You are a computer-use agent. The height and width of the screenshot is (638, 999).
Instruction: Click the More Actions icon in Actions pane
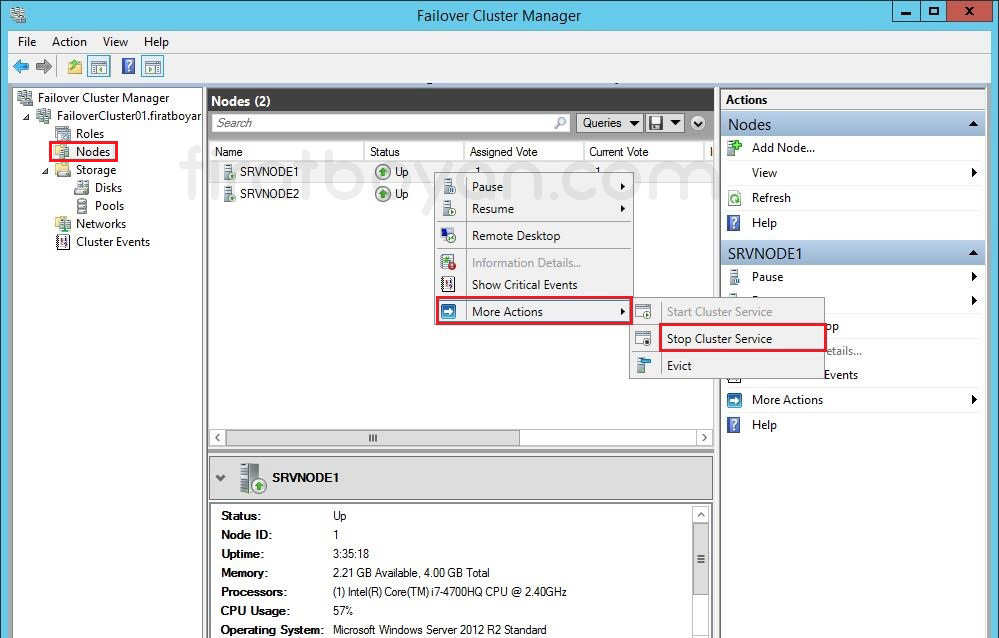point(735,400)
